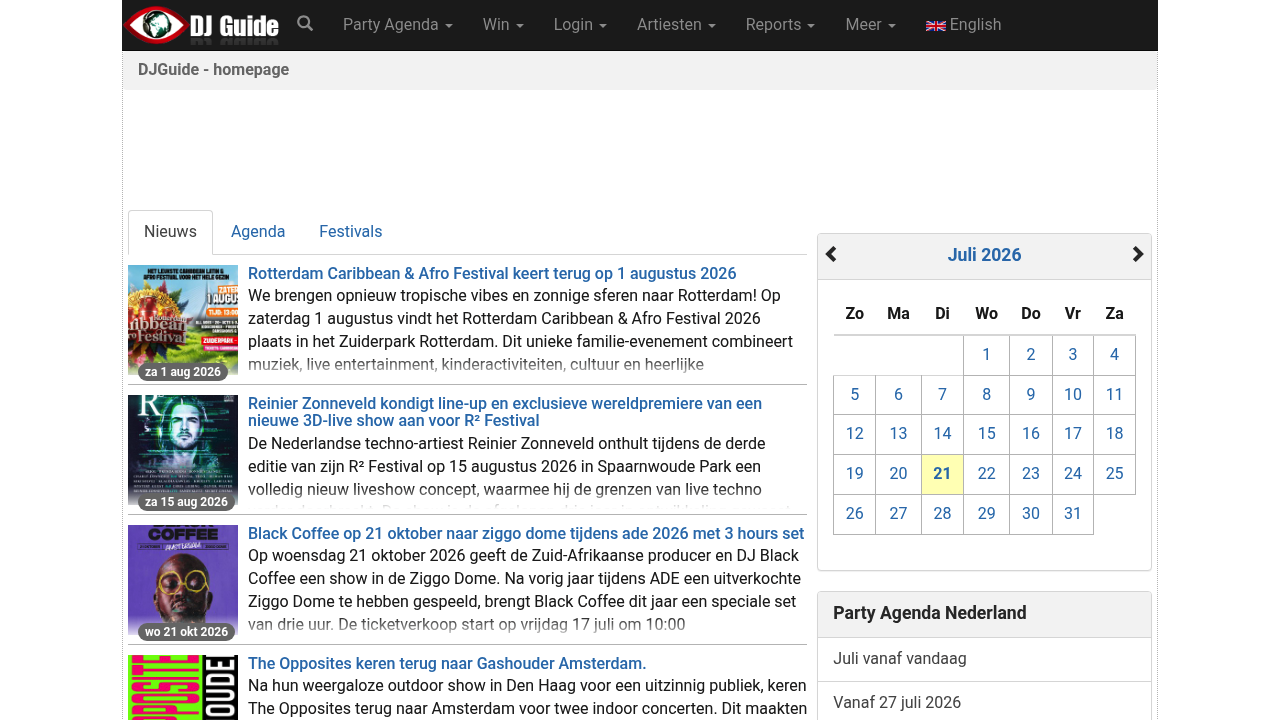Choose calendar day 31
The image size is (1280, 720).
click(1073, 514)
